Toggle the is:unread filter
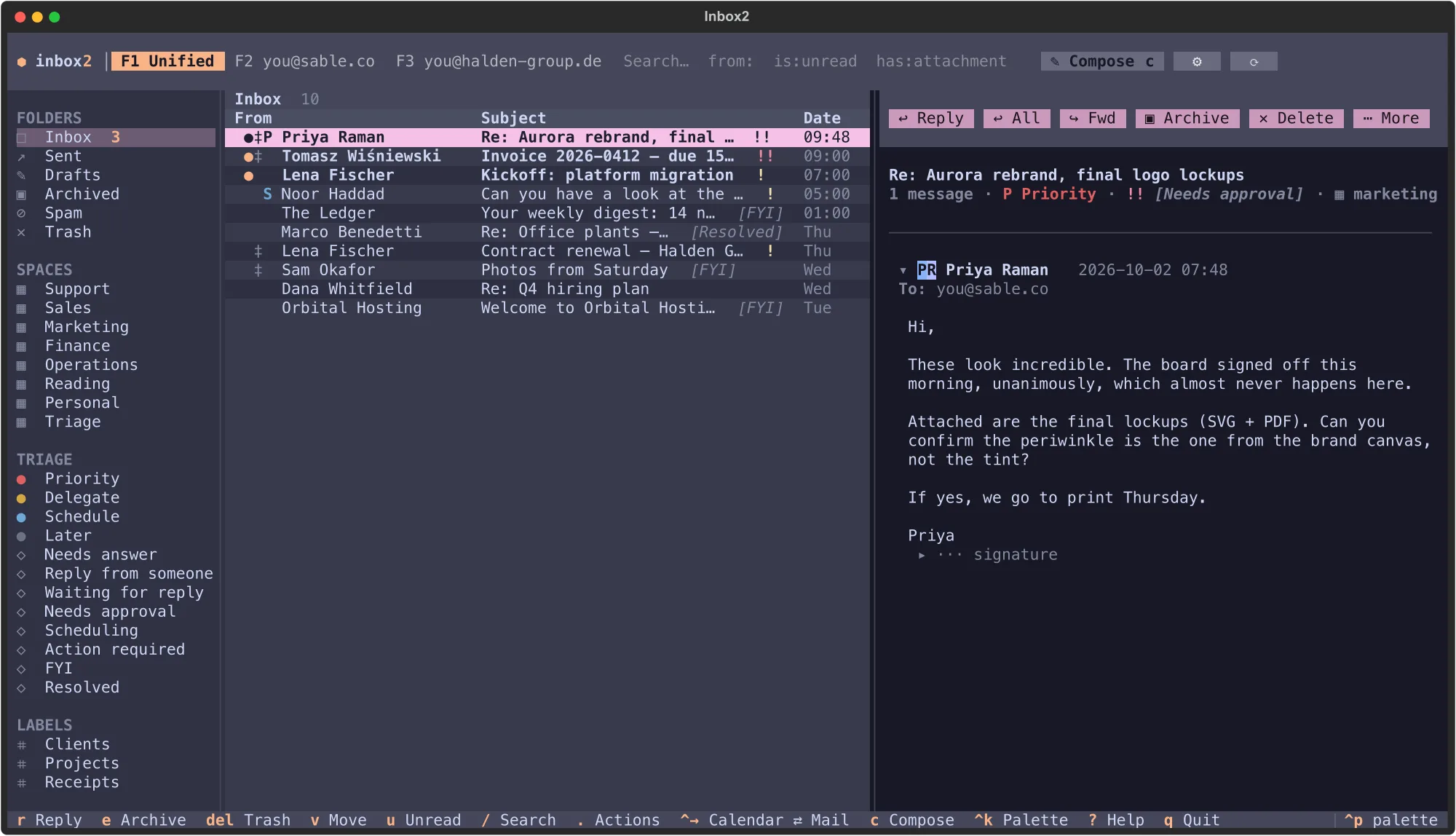This screenshot has height=836, width=1456. [815, 62]
